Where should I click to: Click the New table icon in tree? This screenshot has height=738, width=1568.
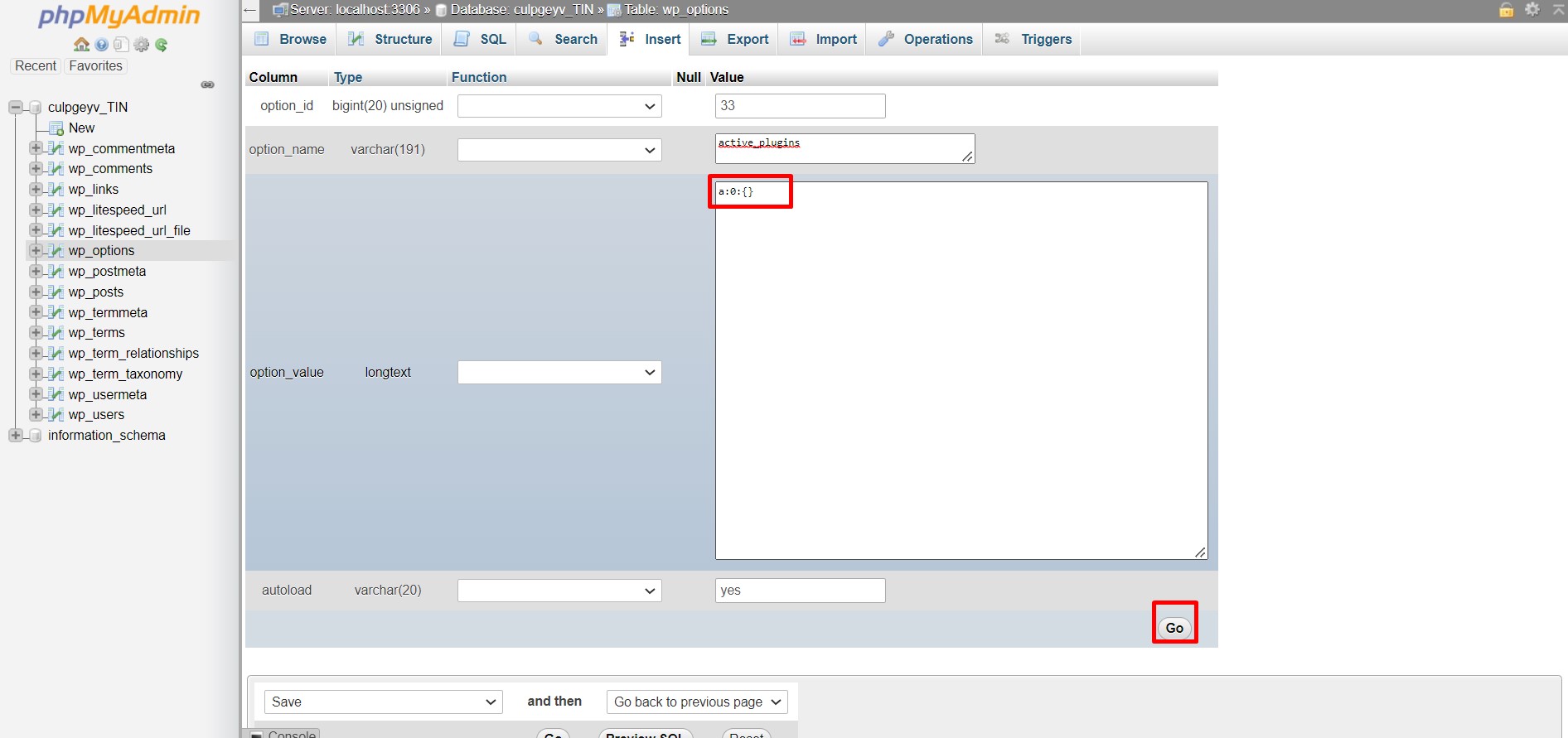point(56,128)
